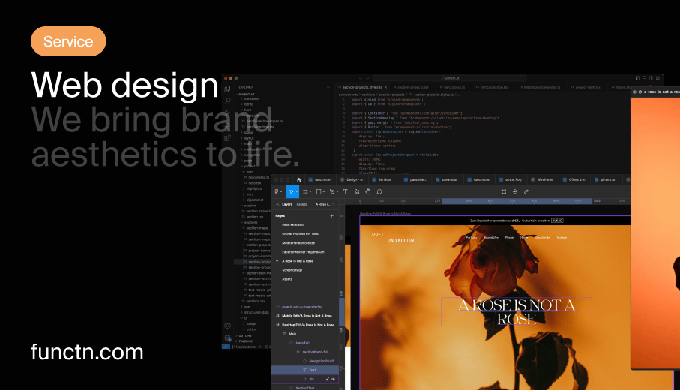680x390 pixels.
Task: Open the Move tool dropdown arrow
Action: point(297,192)
